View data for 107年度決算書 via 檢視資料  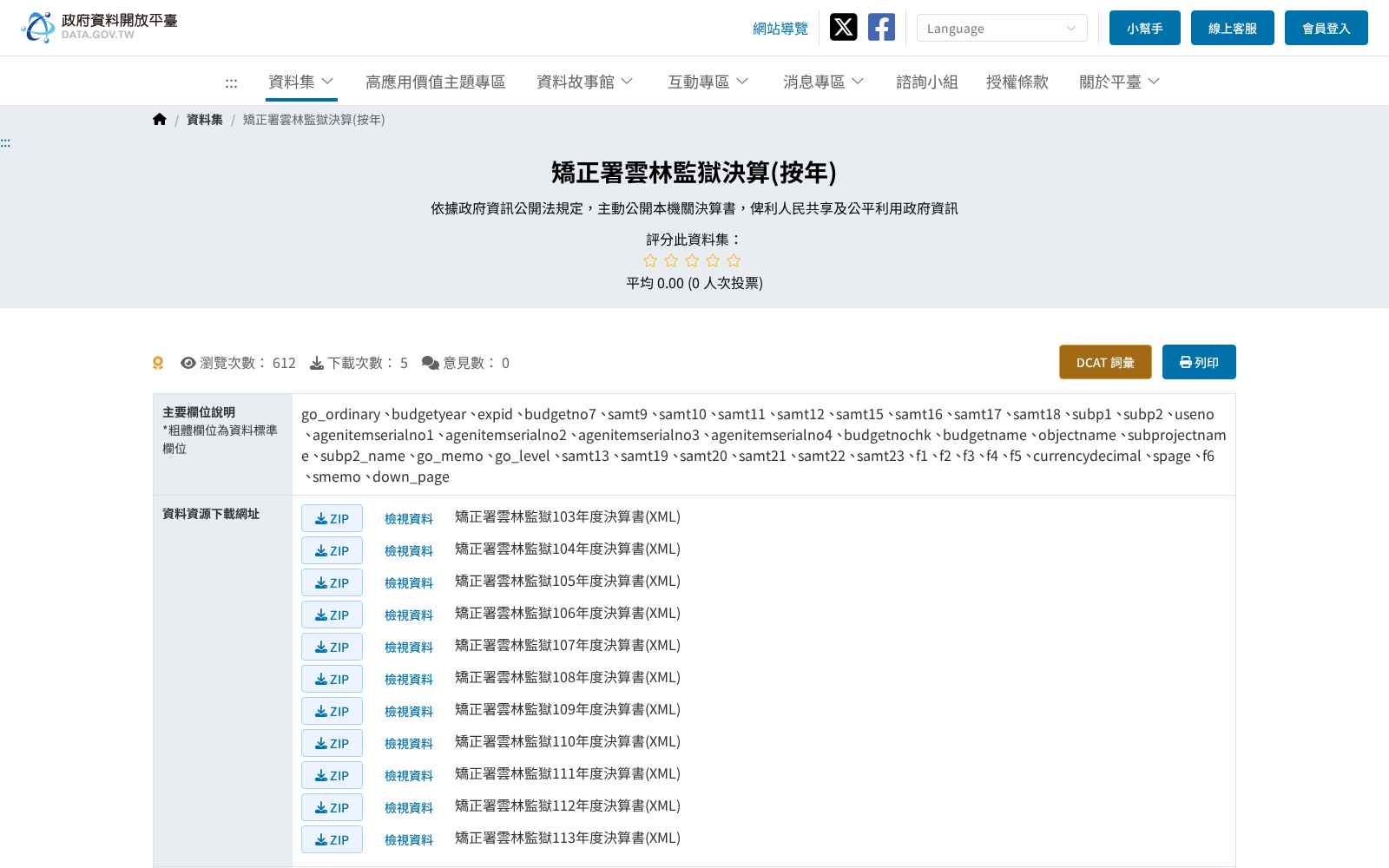pos(409,647)
